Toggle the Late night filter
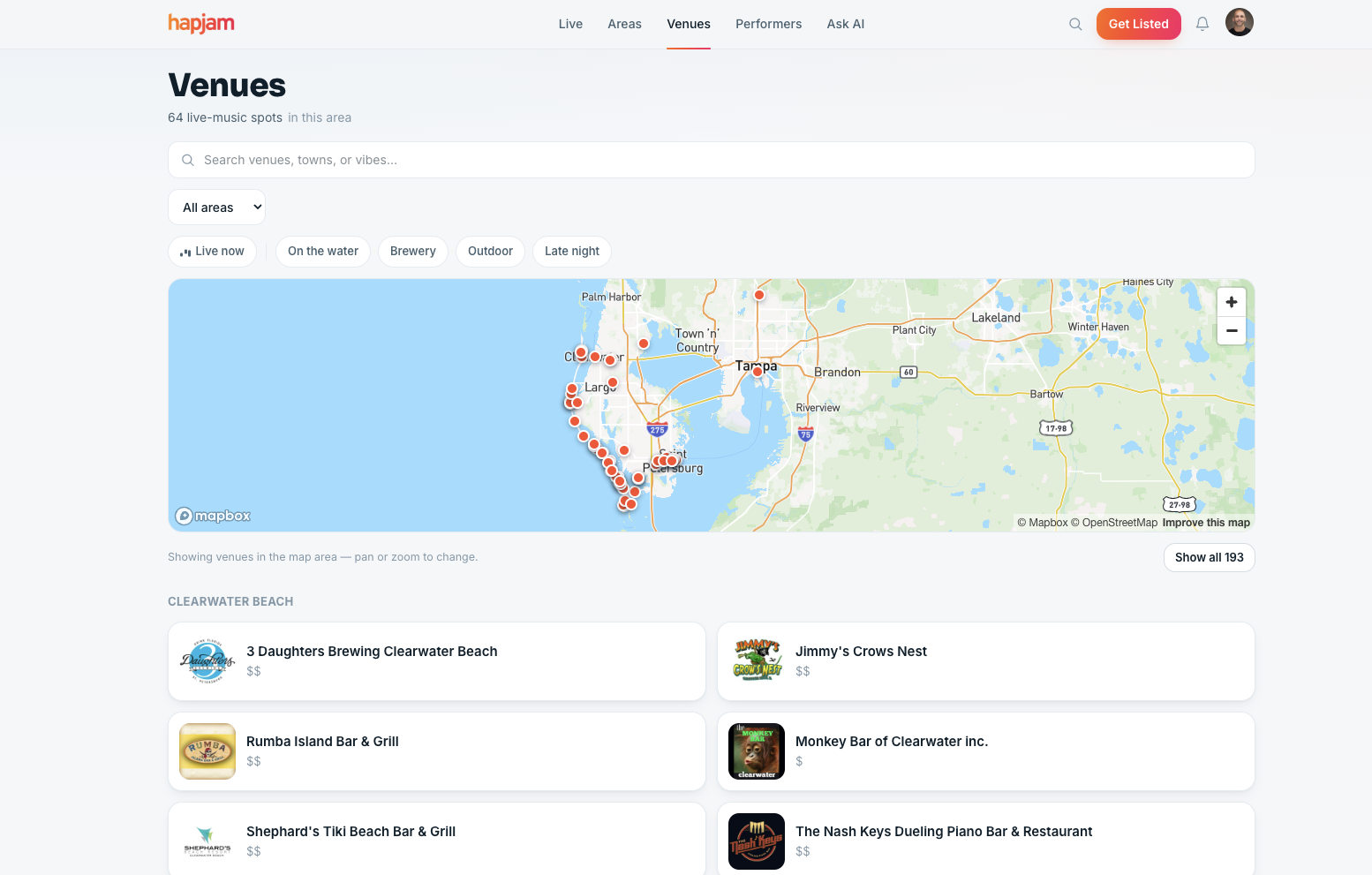Screen dimensions: 1372x875 [572, 252]
